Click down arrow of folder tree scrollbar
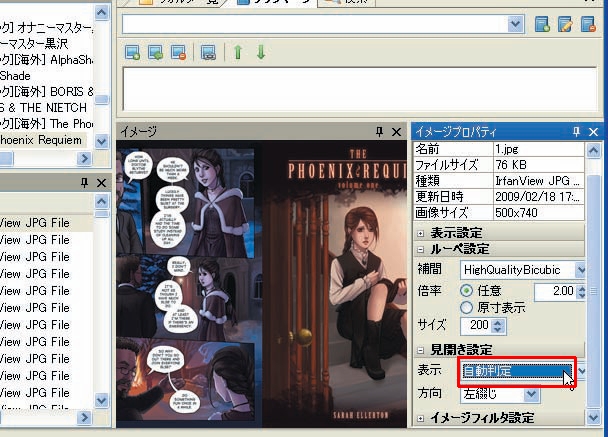 (102, 140)
